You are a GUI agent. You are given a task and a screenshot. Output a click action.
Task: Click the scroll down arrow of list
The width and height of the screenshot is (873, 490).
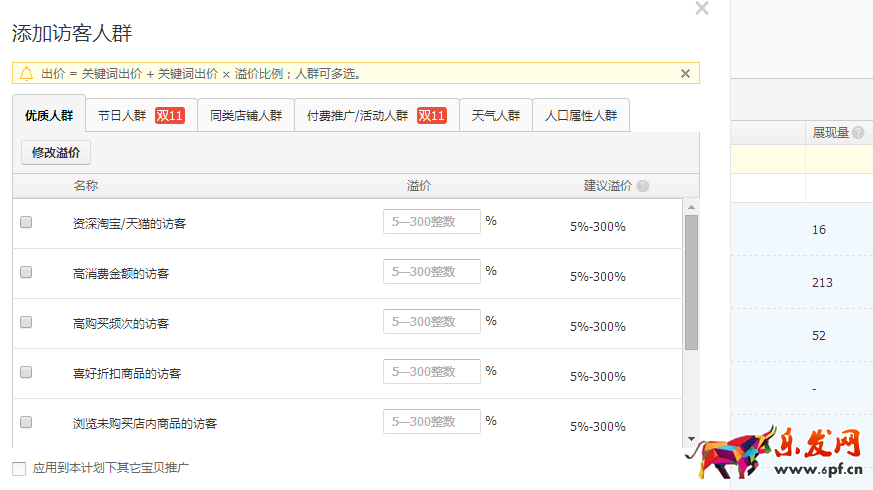click(691, 439)
